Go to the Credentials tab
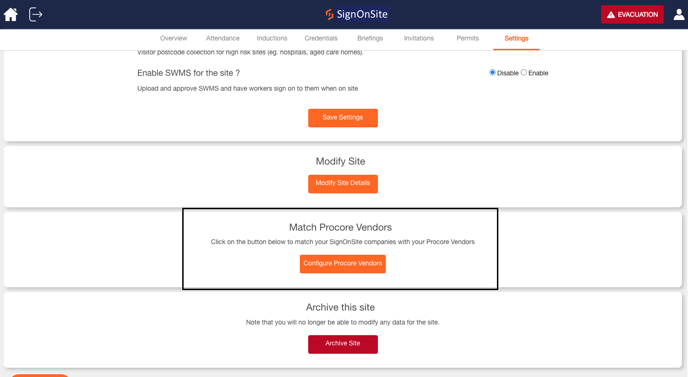The image size is (688, 377). (x=321, y=39)
